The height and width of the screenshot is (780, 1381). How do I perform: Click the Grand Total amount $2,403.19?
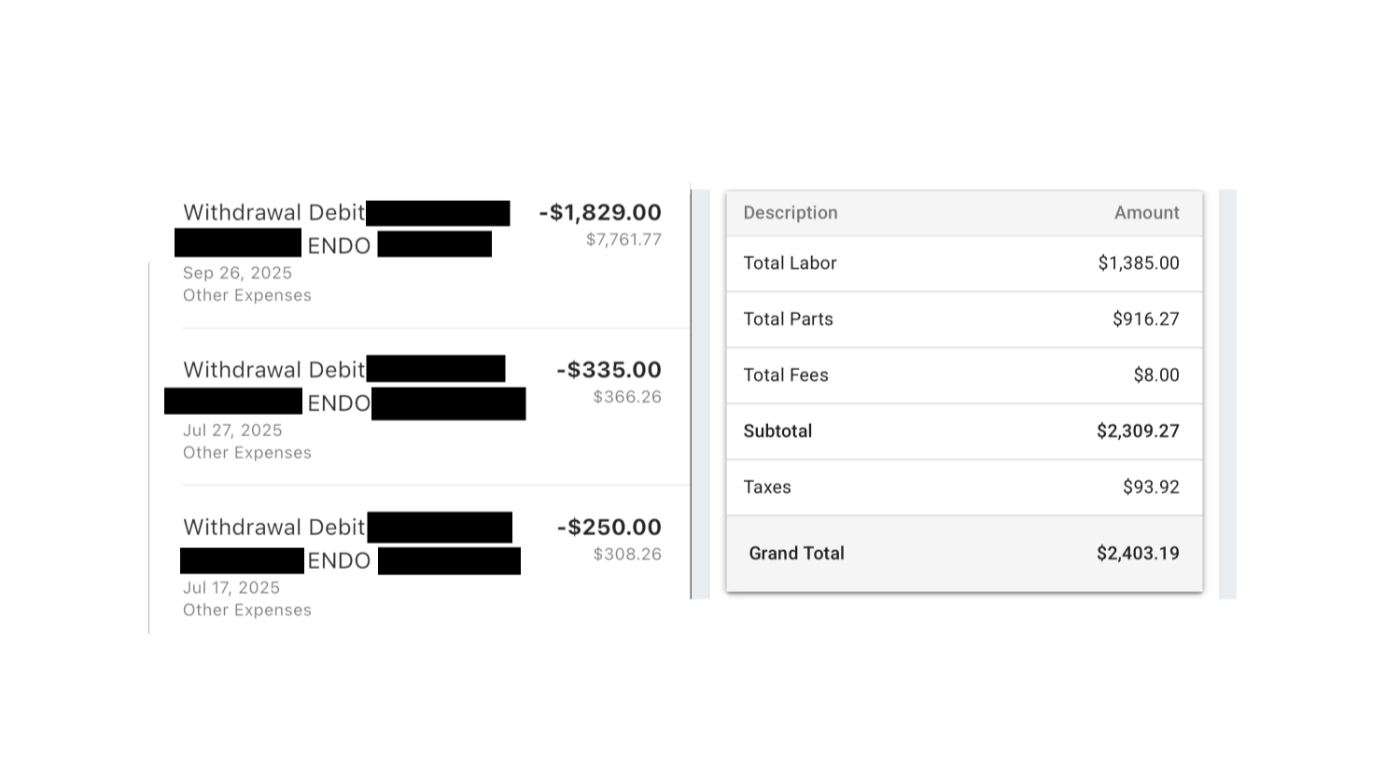click(1138, 553)
